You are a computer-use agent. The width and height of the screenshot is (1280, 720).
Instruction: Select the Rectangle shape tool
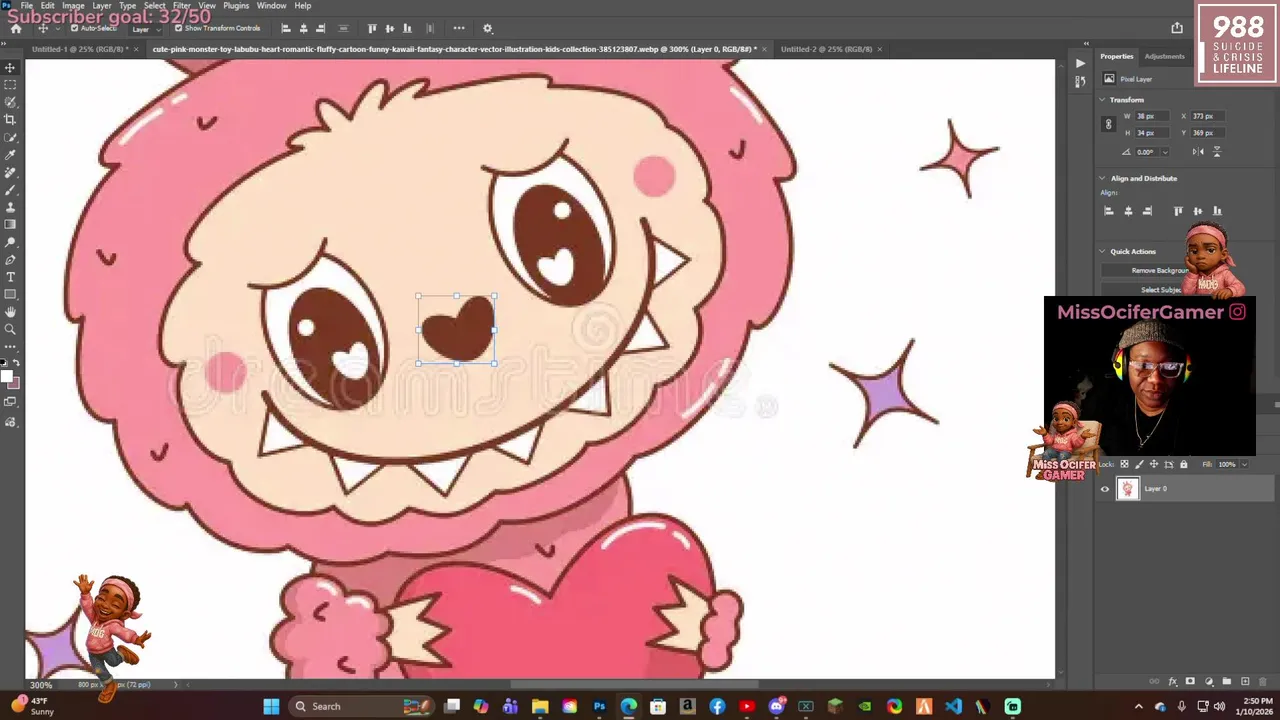(10, 294)
